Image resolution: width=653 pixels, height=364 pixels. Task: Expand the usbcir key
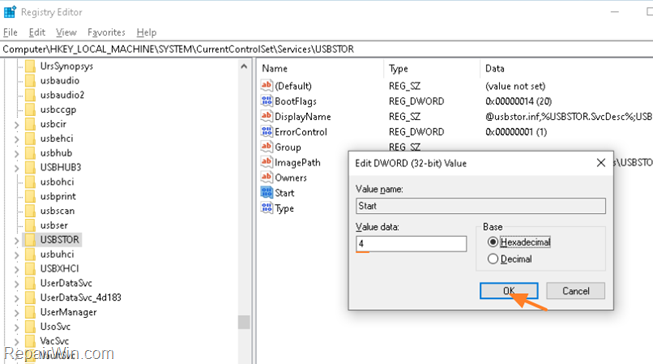pyautogui.click(x=16, y=125)
